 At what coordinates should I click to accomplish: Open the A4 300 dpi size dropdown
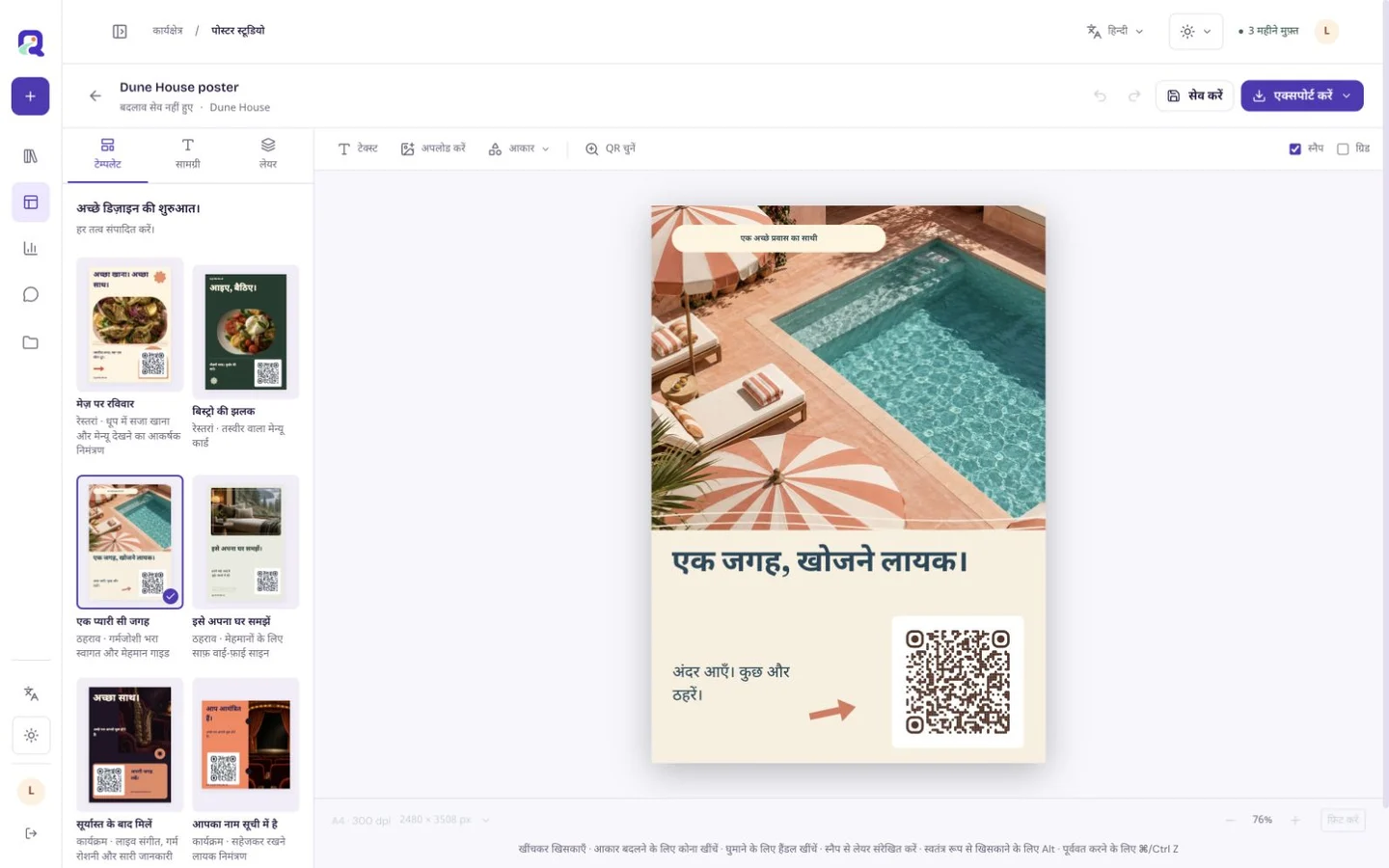click(x=412, y=820)
